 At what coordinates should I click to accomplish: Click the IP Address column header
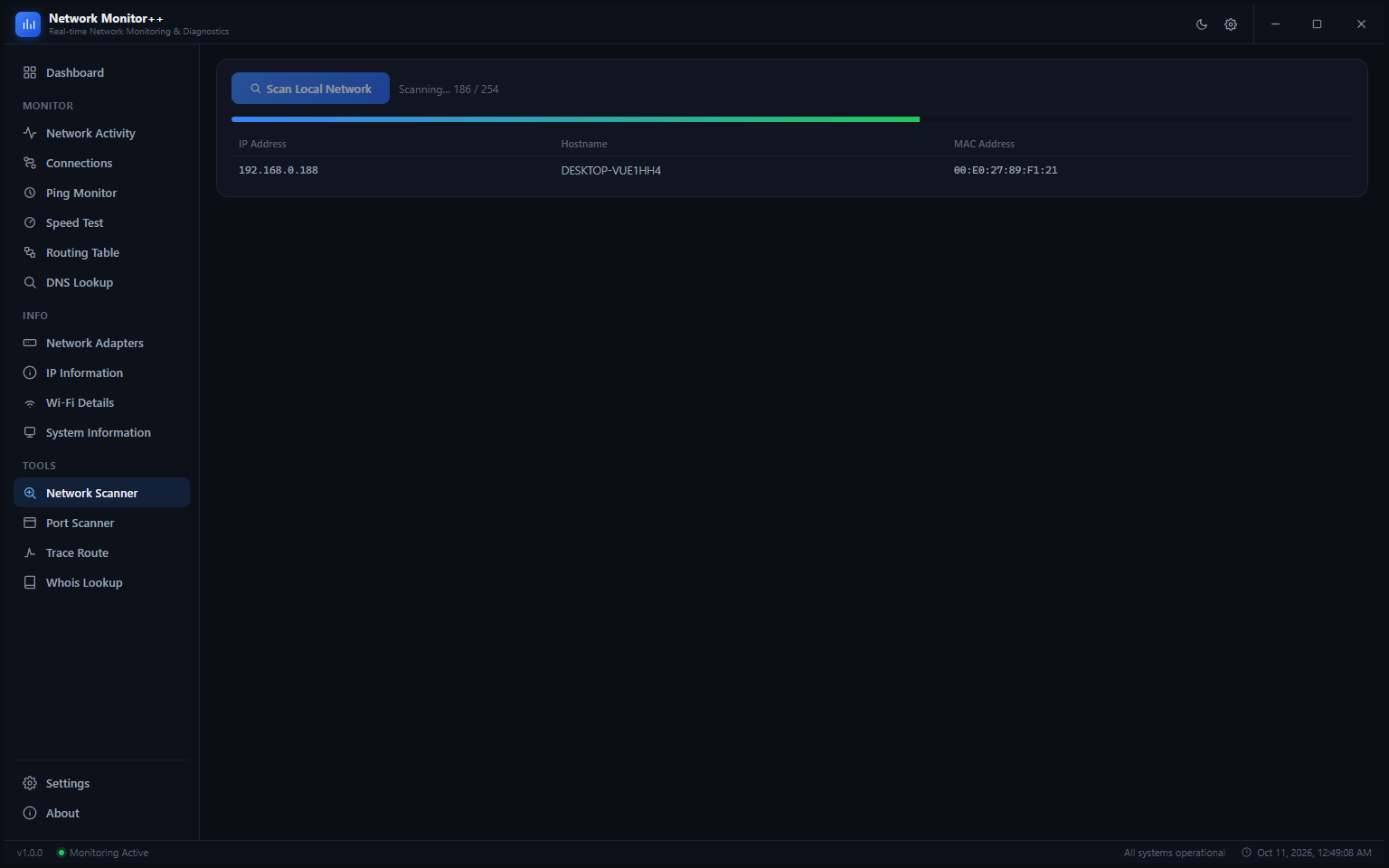262,144
